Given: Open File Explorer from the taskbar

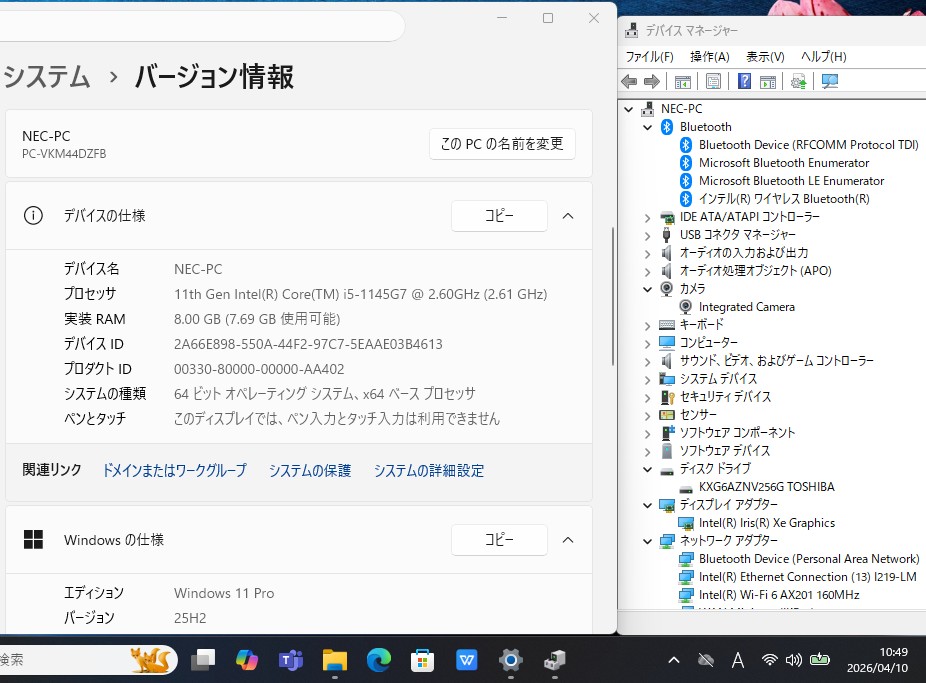Looking at the screenshot, I should click(x=334, y=660).
